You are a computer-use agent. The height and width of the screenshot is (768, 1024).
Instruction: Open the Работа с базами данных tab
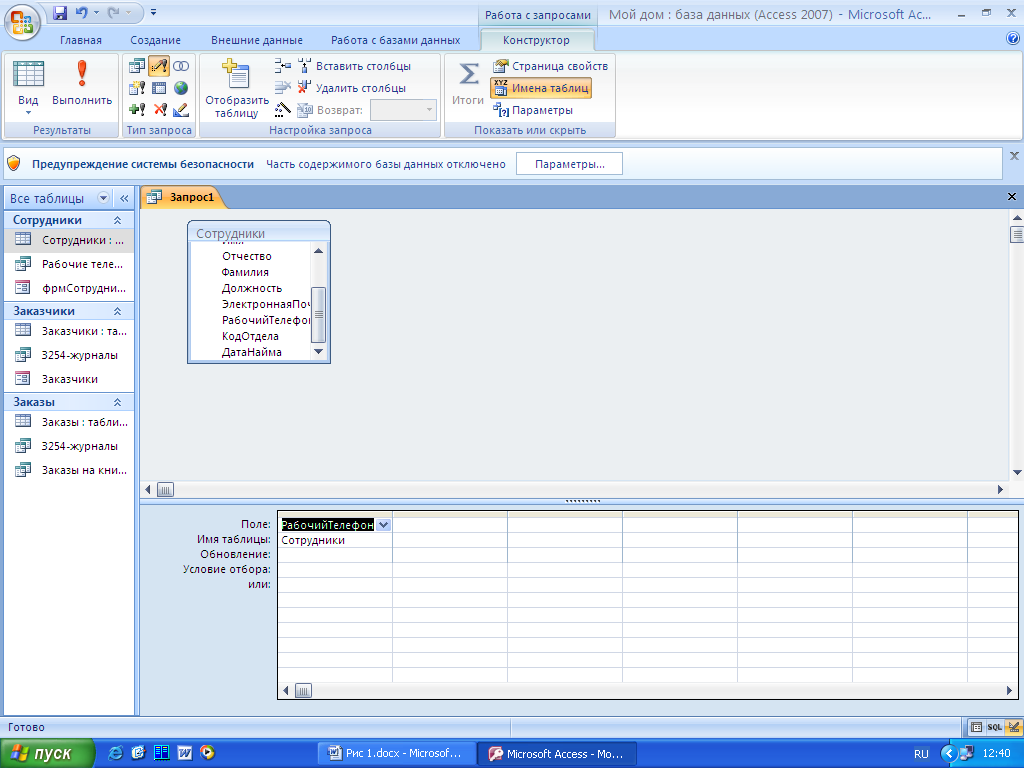[x=395, y=40]
